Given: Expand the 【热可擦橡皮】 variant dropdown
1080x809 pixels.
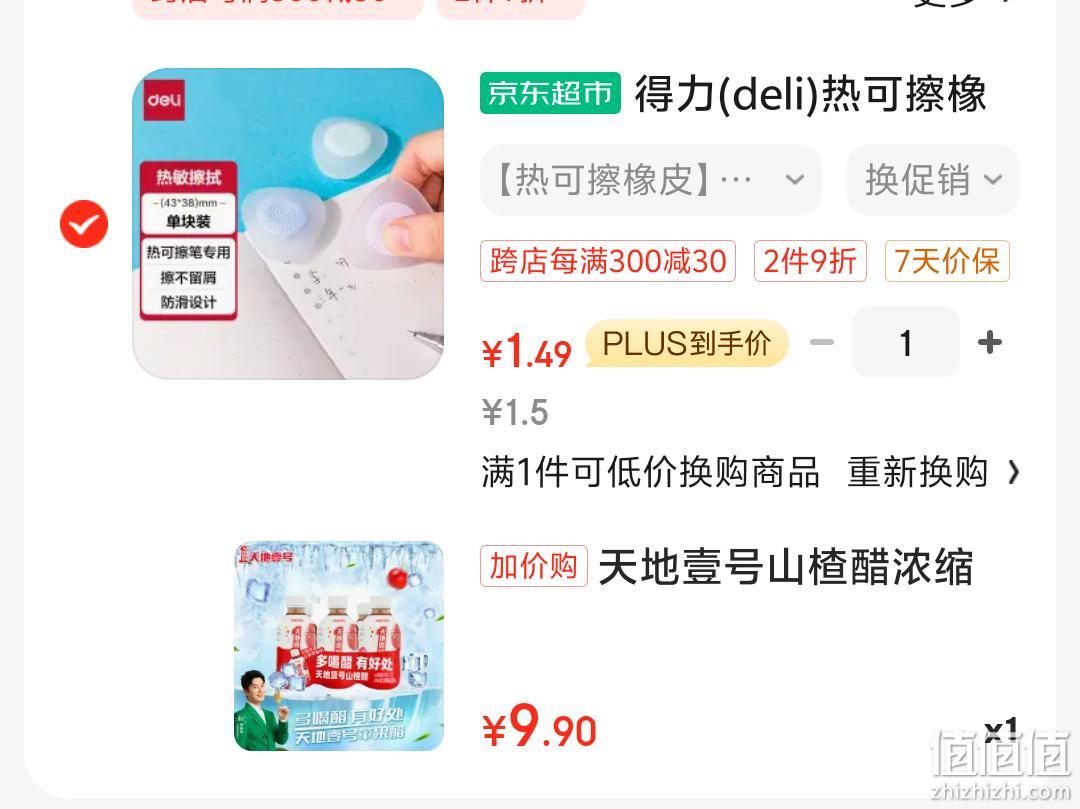Looking at the screenshot, I should coord(651,180).
